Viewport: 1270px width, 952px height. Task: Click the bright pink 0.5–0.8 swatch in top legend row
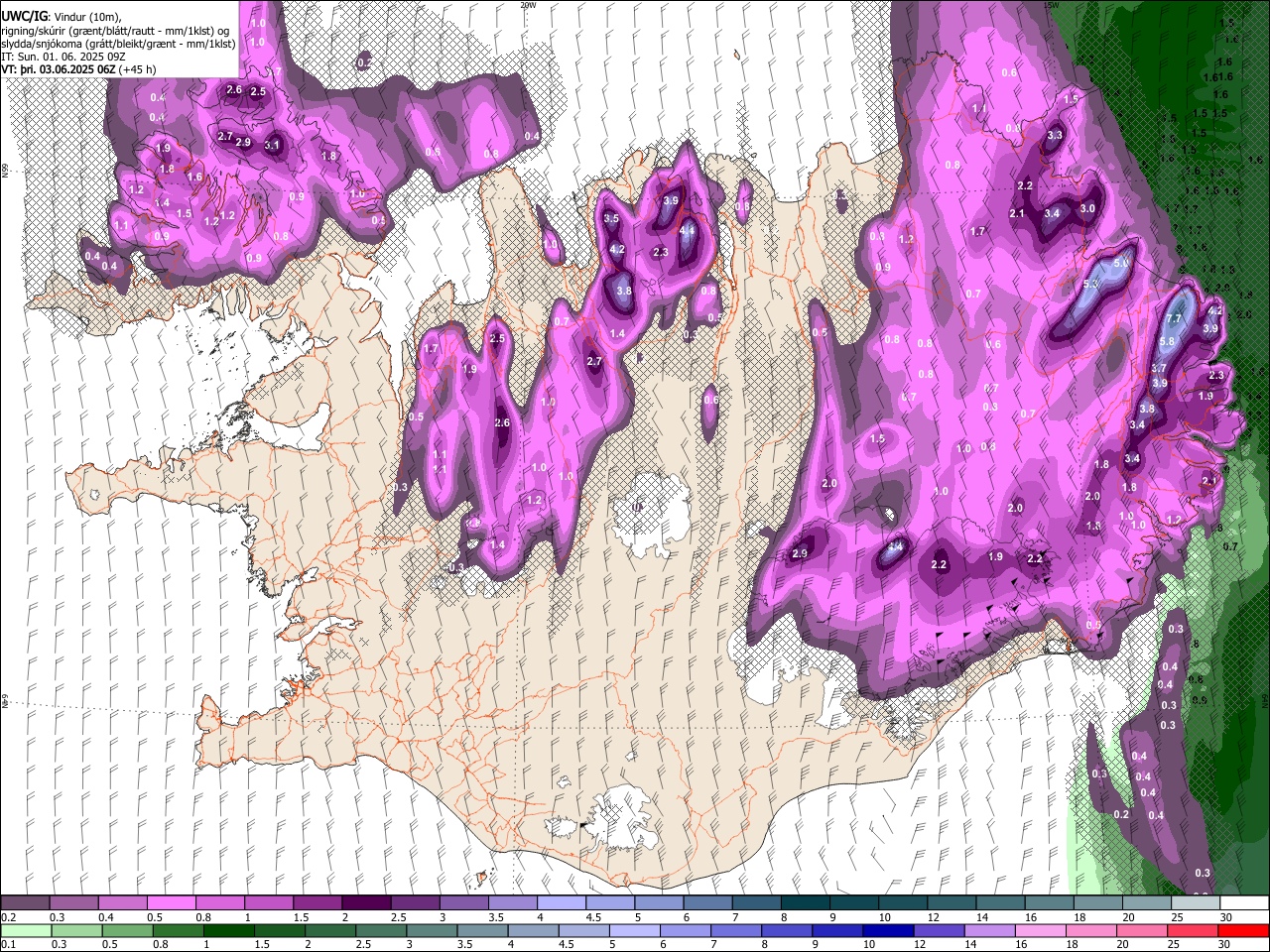[172, 903]
